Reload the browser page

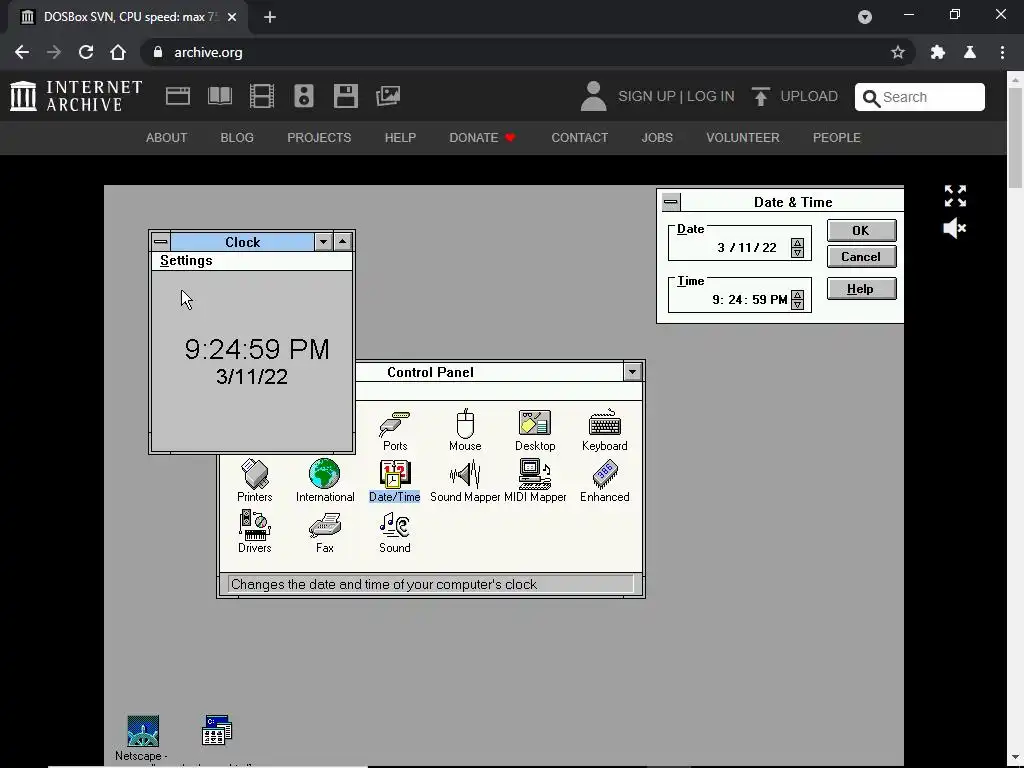point(86,52)
